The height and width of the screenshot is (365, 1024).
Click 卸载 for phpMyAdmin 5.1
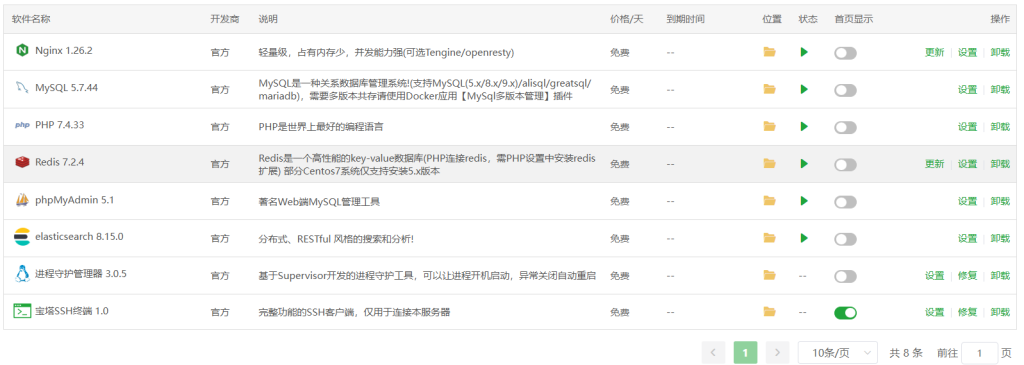click(1000, 201)
